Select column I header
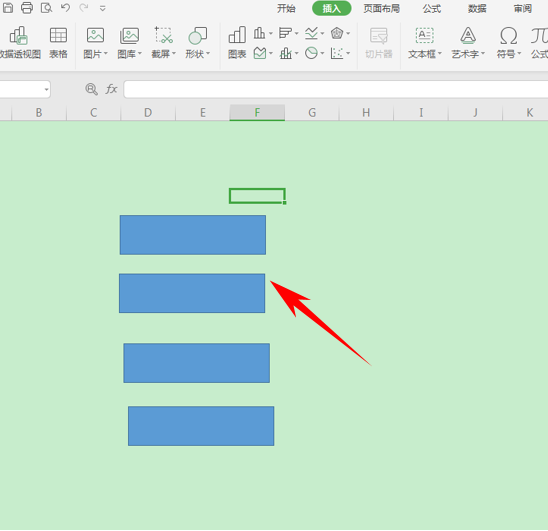Viewport: 548px width, 531px height. coord(421,113)
